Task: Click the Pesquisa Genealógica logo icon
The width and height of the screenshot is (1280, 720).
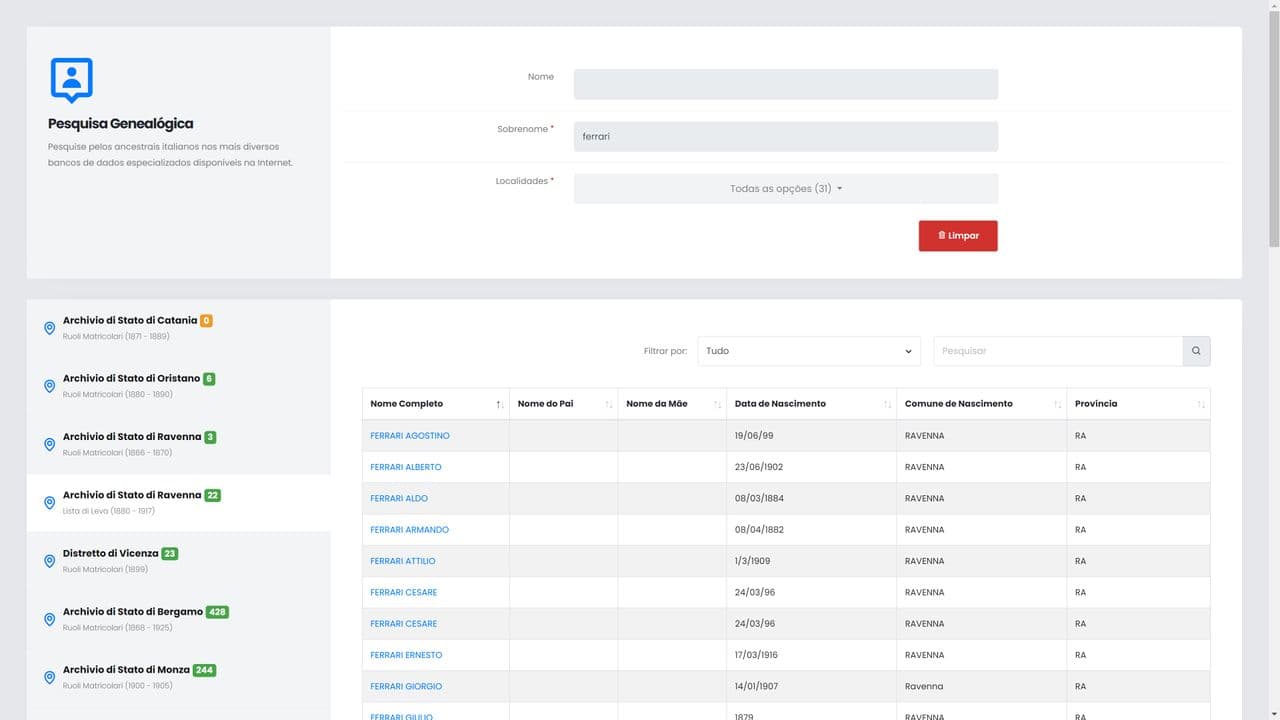Action: 71,80
